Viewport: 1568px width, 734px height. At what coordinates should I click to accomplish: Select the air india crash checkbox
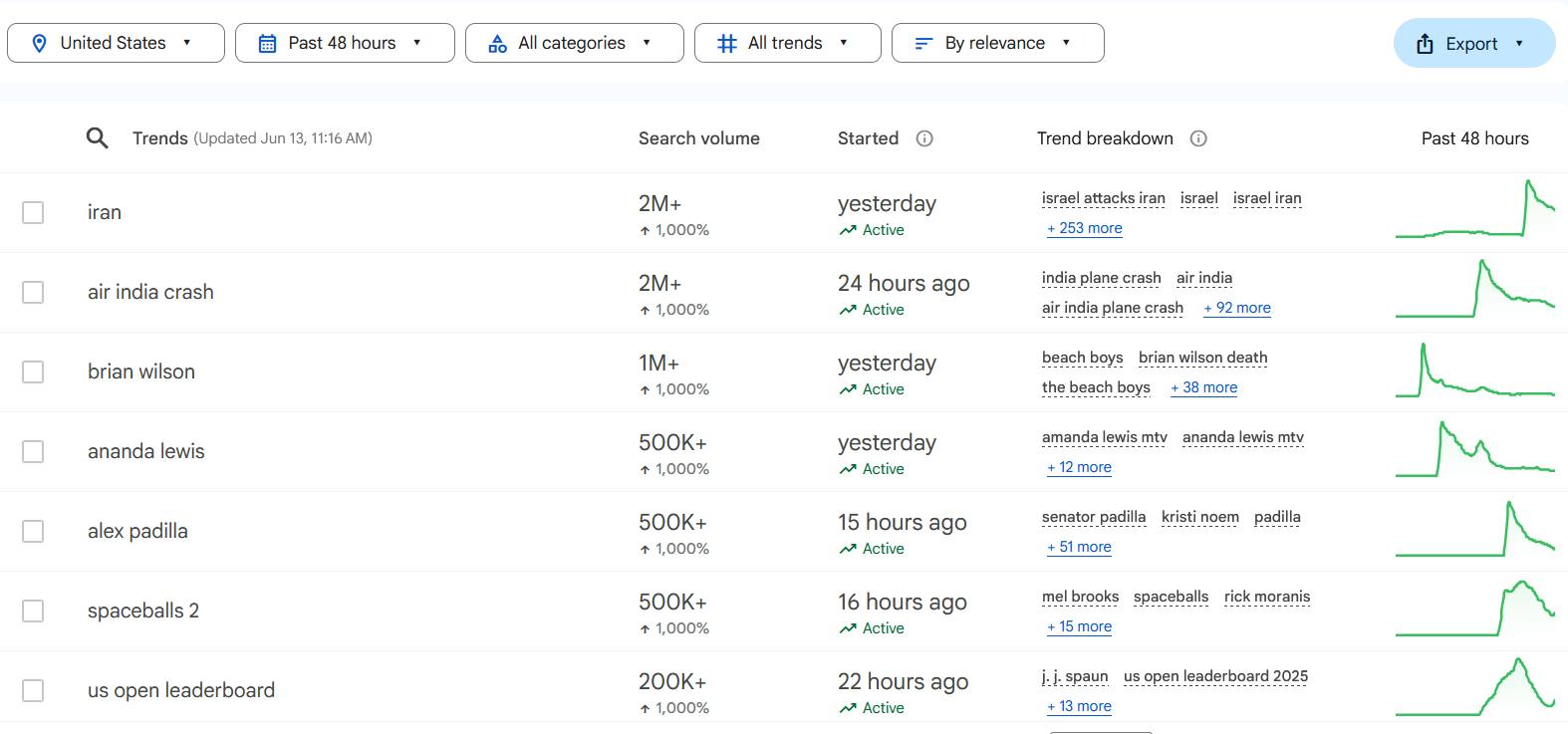point(33,292)
